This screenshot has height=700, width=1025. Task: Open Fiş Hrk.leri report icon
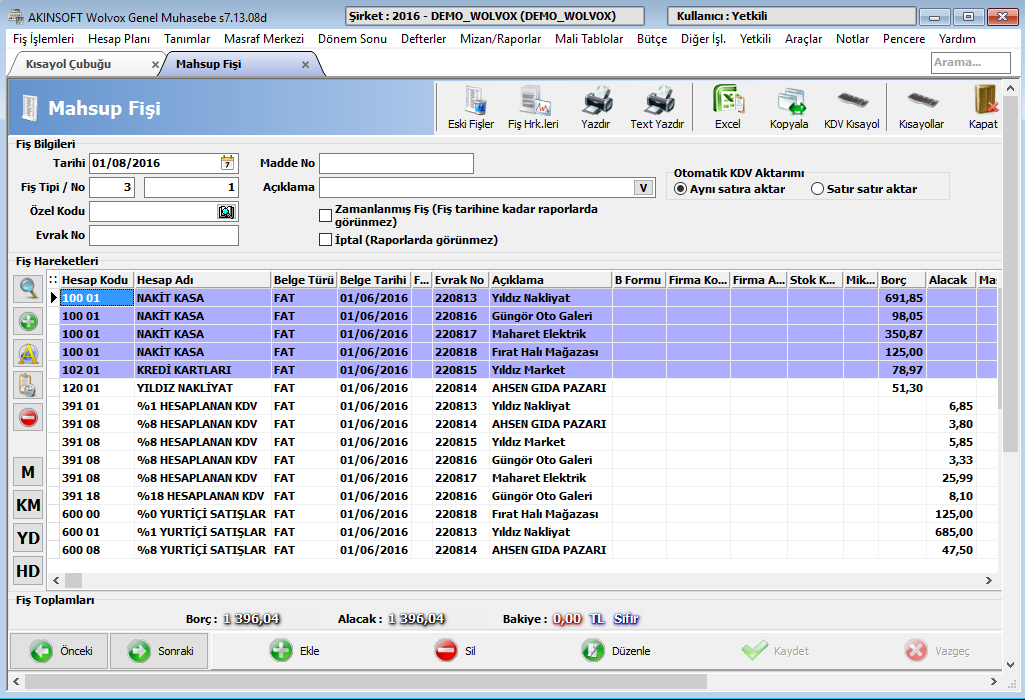click(x=533, y=107)
